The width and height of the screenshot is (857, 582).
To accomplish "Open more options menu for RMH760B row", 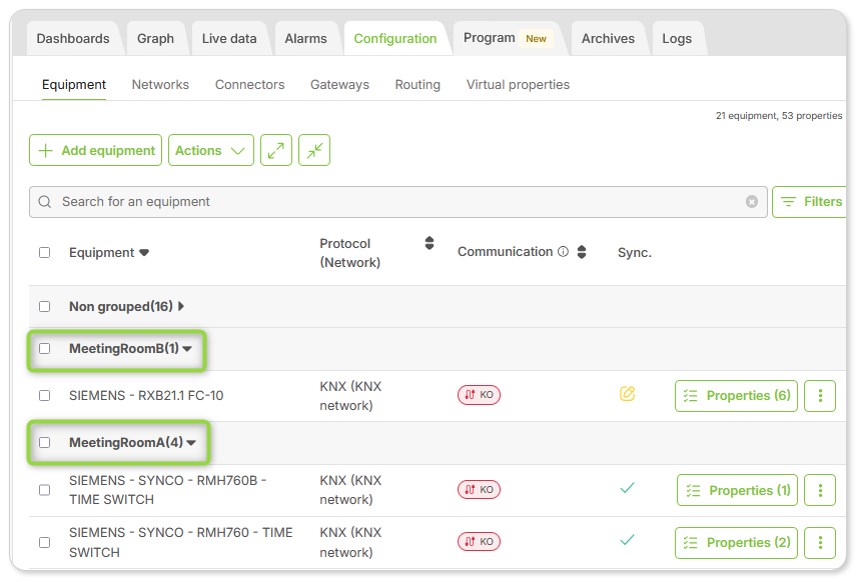I will pyautogui.click(x=820, y=490).
